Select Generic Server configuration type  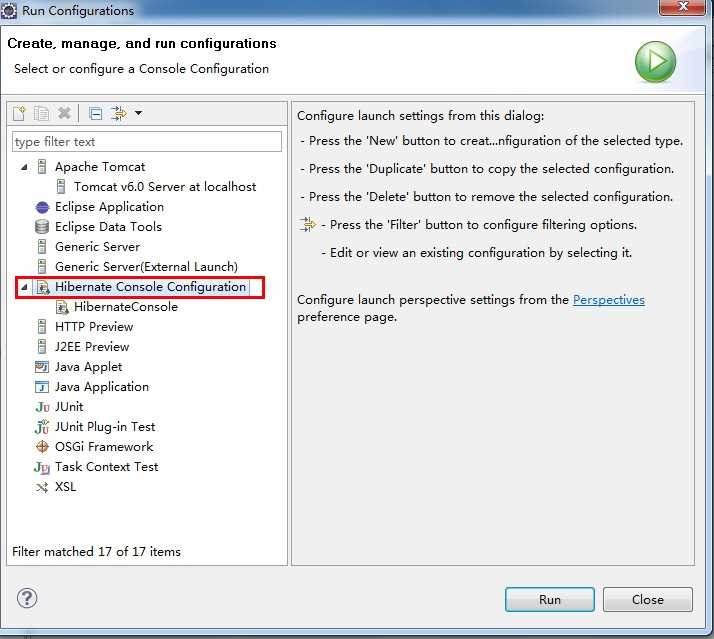97,247
